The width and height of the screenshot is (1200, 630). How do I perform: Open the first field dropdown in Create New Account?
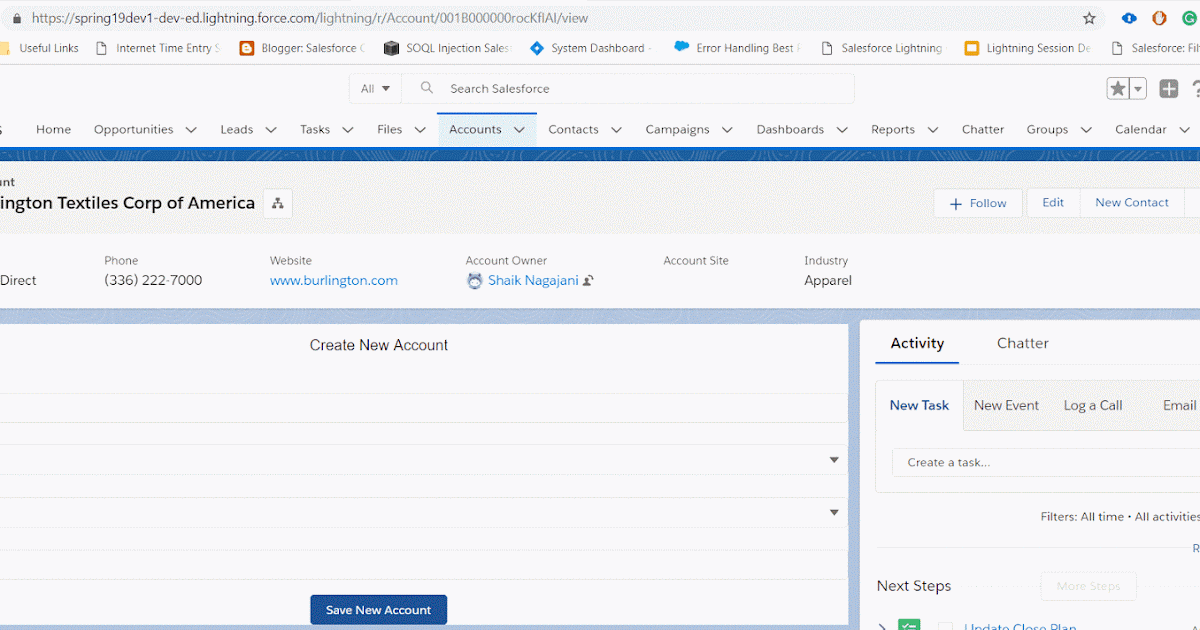point(833,459)
